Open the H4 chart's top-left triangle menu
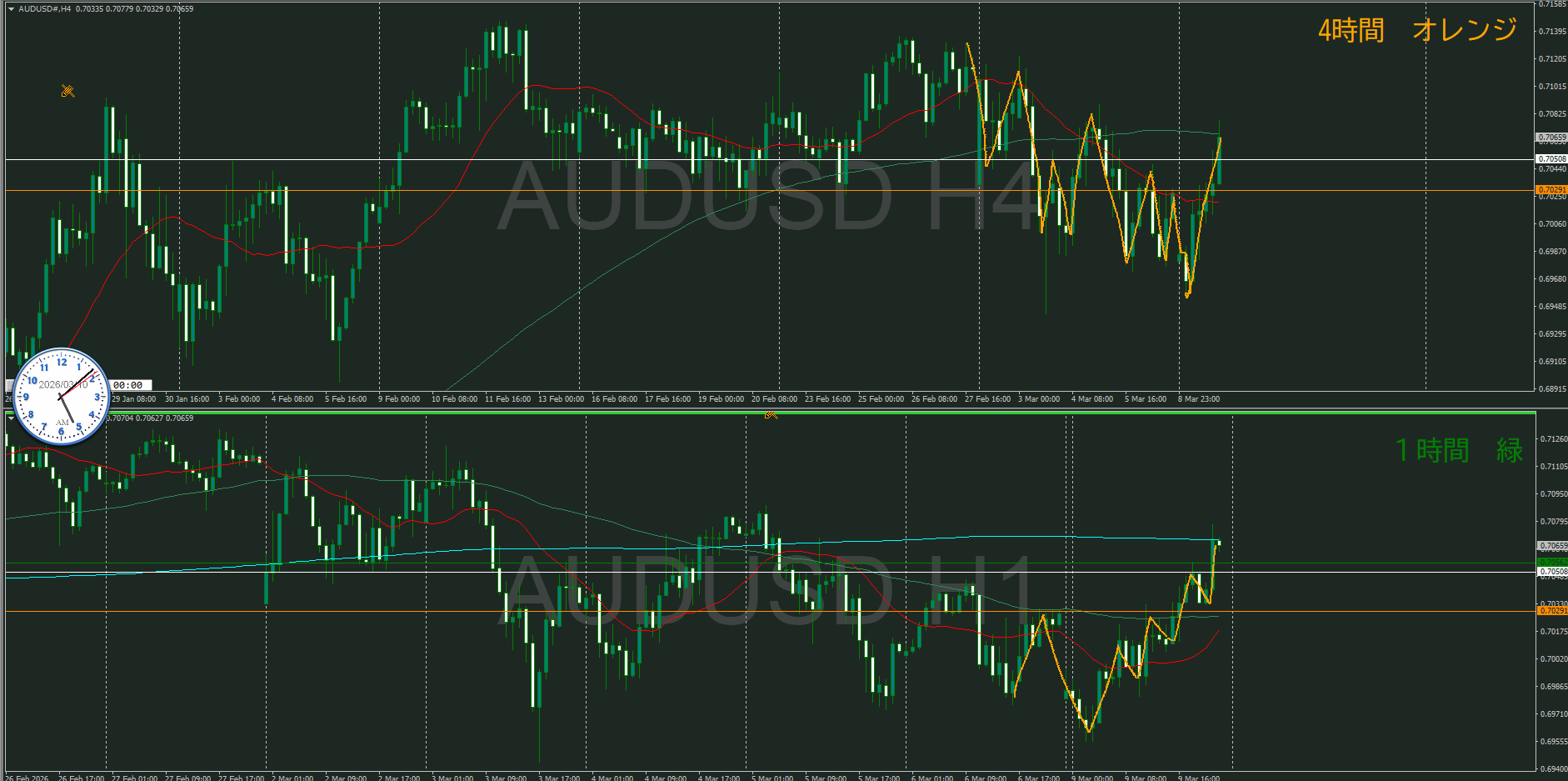 tap(11, 9)
